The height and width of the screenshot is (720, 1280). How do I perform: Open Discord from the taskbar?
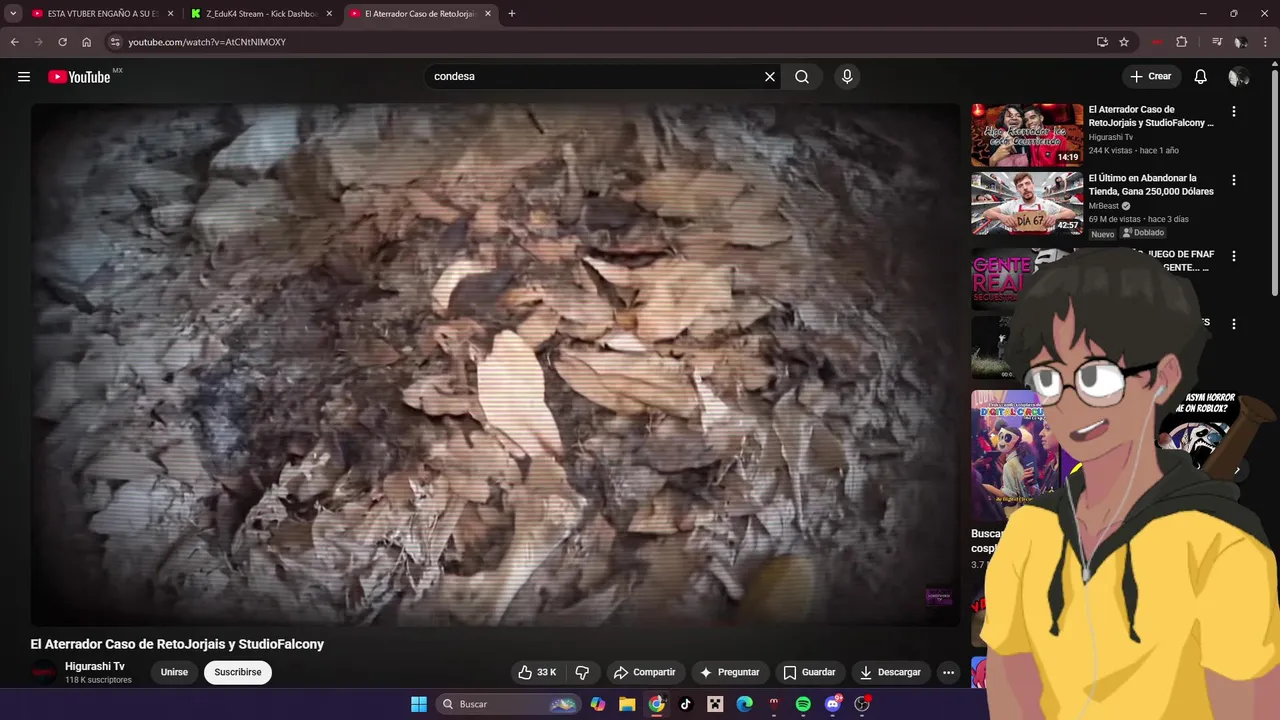coord(833,704)
